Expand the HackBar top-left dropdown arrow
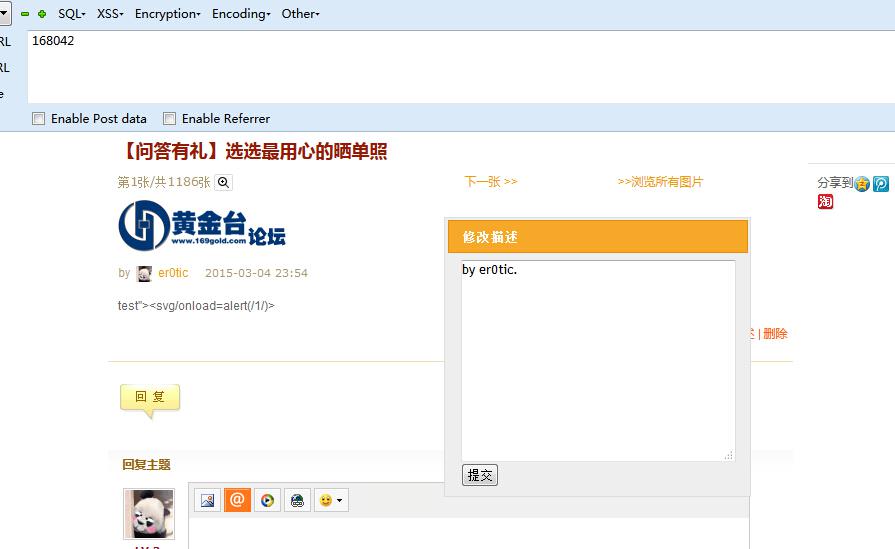Image resolution: width=895 pixels, height=549 pixels. [x=5, y=13]
